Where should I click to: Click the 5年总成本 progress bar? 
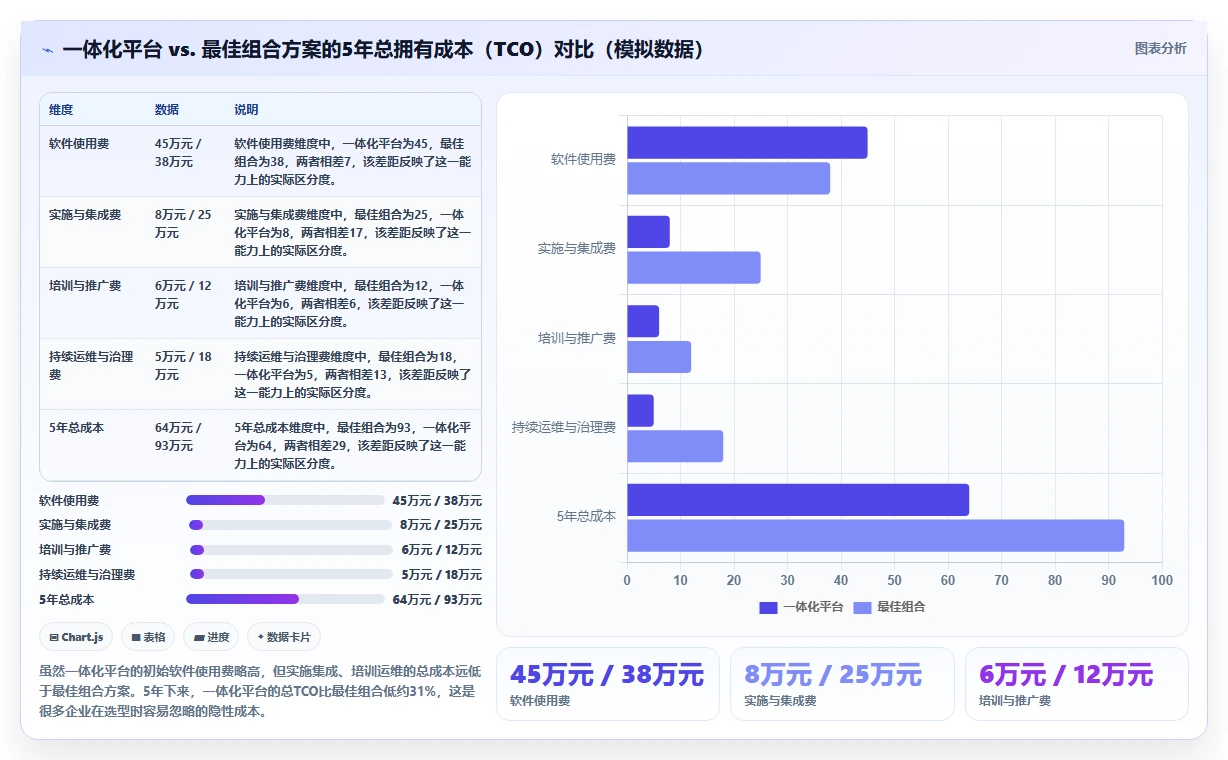[285, 599]
